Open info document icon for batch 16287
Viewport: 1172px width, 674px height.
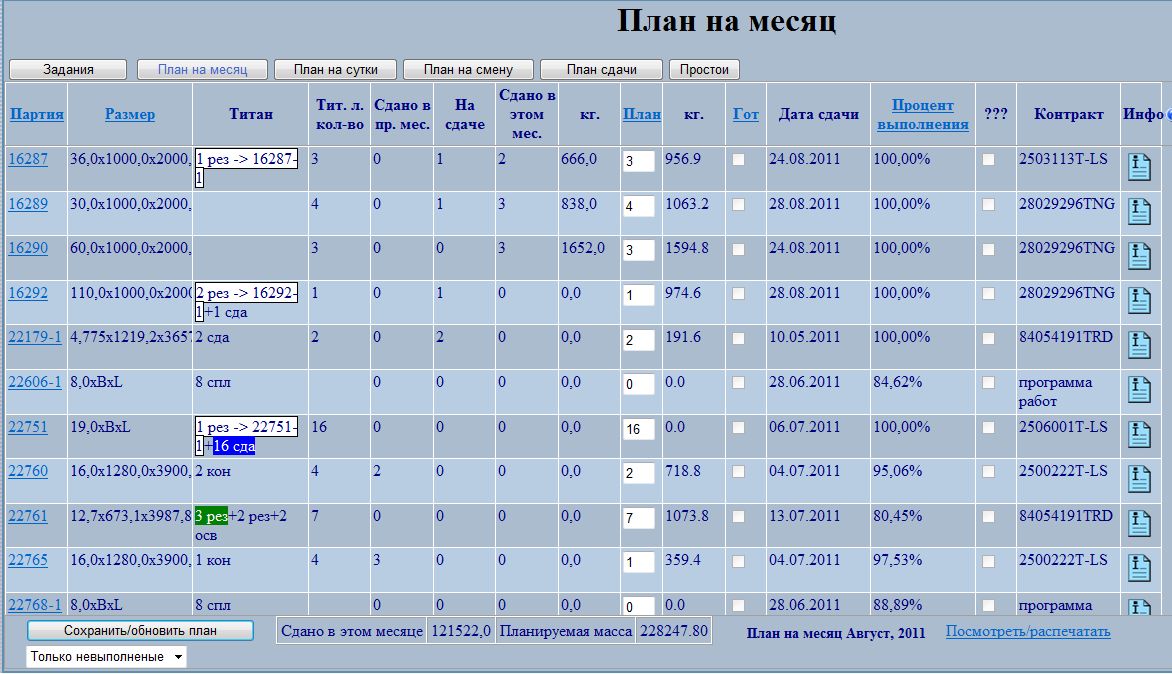[x=1139, y=167]
